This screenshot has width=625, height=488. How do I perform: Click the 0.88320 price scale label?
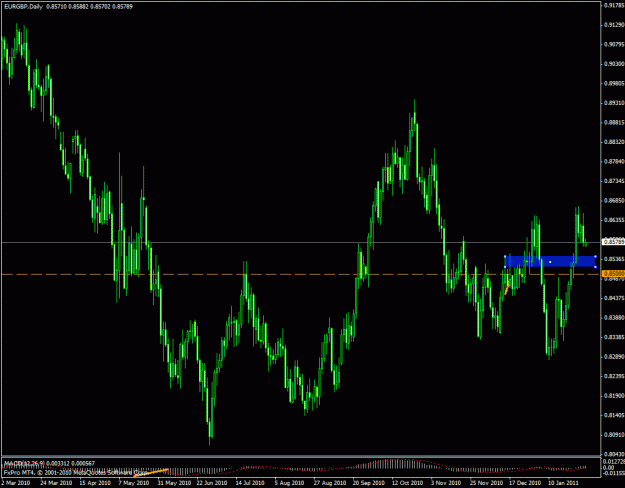(x=614, y=142)
